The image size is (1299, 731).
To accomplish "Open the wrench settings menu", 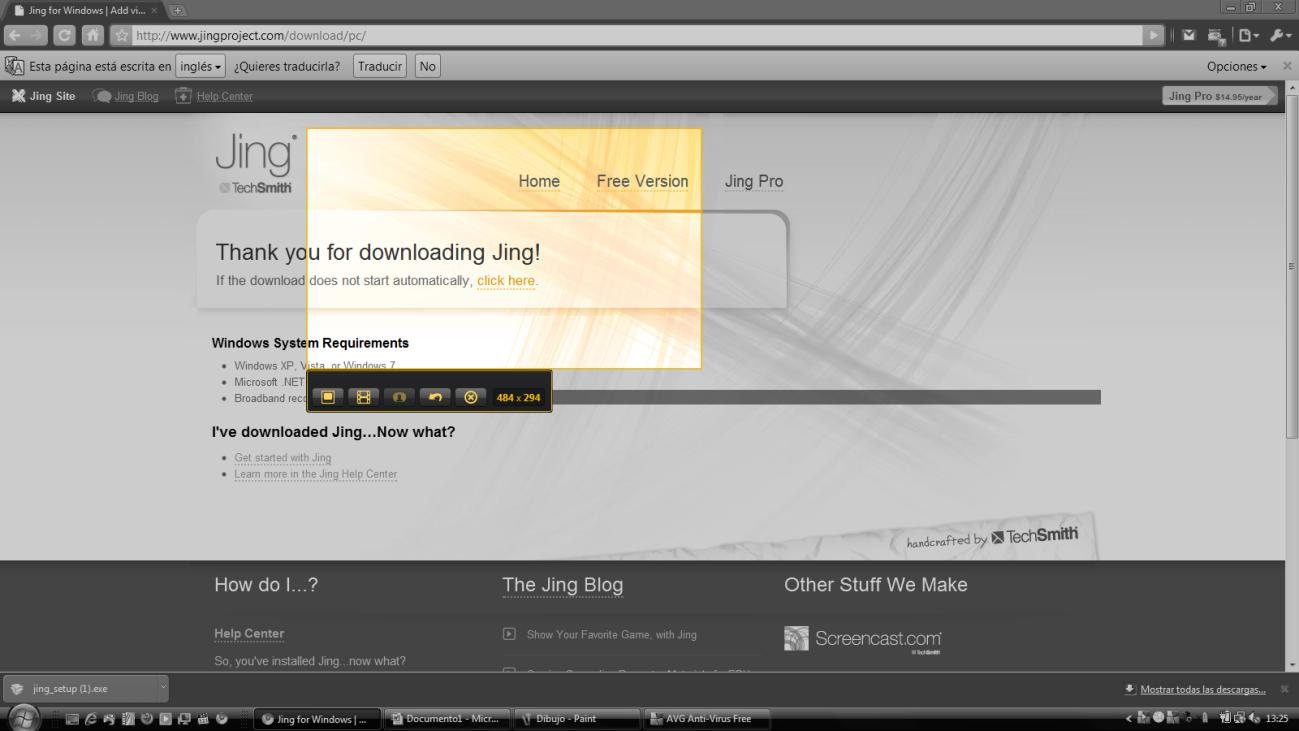I will (x=1282, y=36).
